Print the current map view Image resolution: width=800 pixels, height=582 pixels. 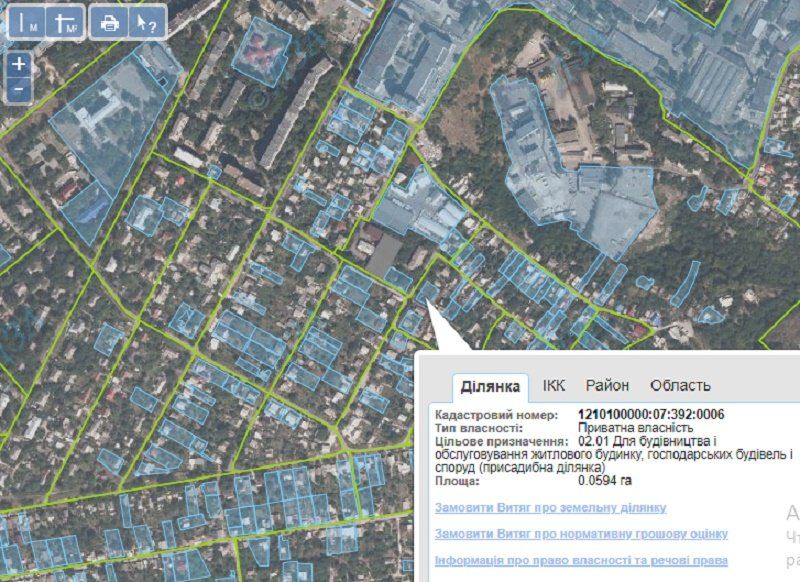(x=109, y=22)
